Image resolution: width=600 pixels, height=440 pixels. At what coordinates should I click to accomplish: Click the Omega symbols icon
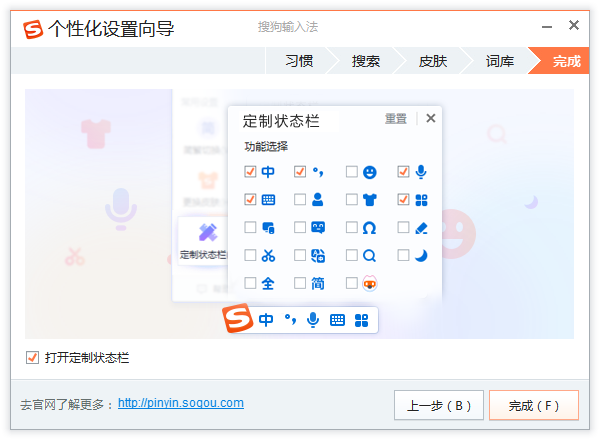369,228
